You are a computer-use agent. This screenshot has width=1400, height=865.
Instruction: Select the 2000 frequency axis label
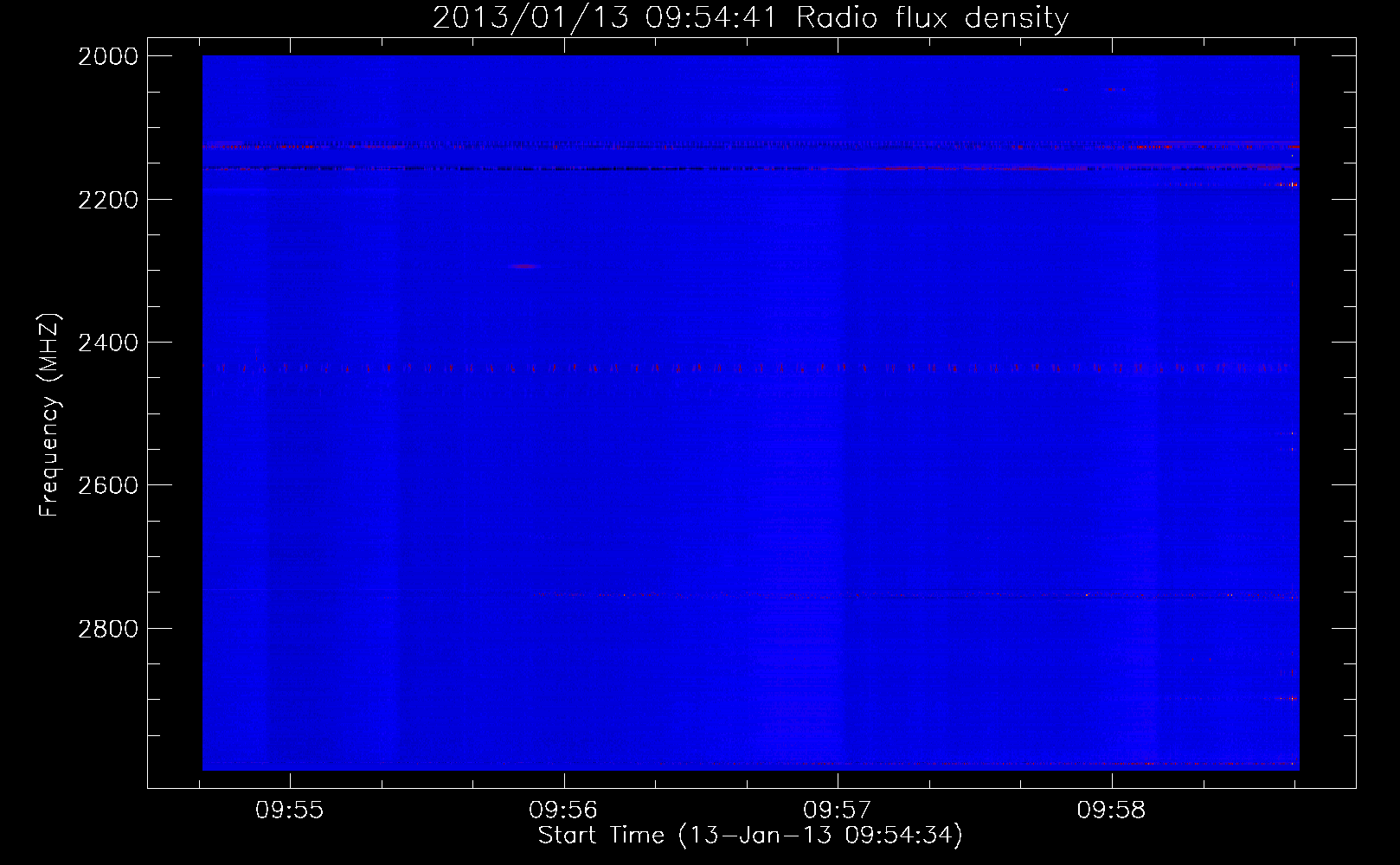tap(108, 56)
